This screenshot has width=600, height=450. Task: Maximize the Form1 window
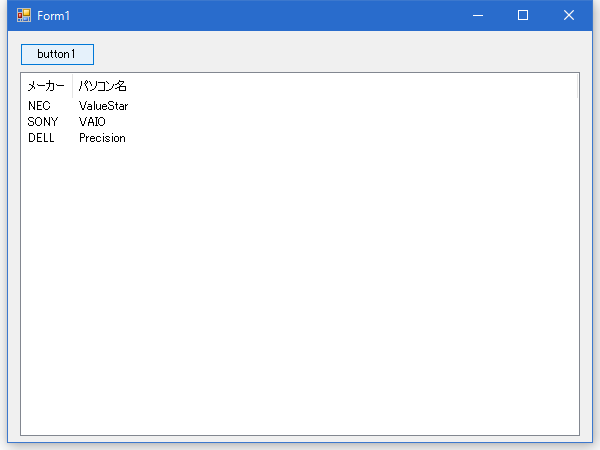tap(523, 15)
